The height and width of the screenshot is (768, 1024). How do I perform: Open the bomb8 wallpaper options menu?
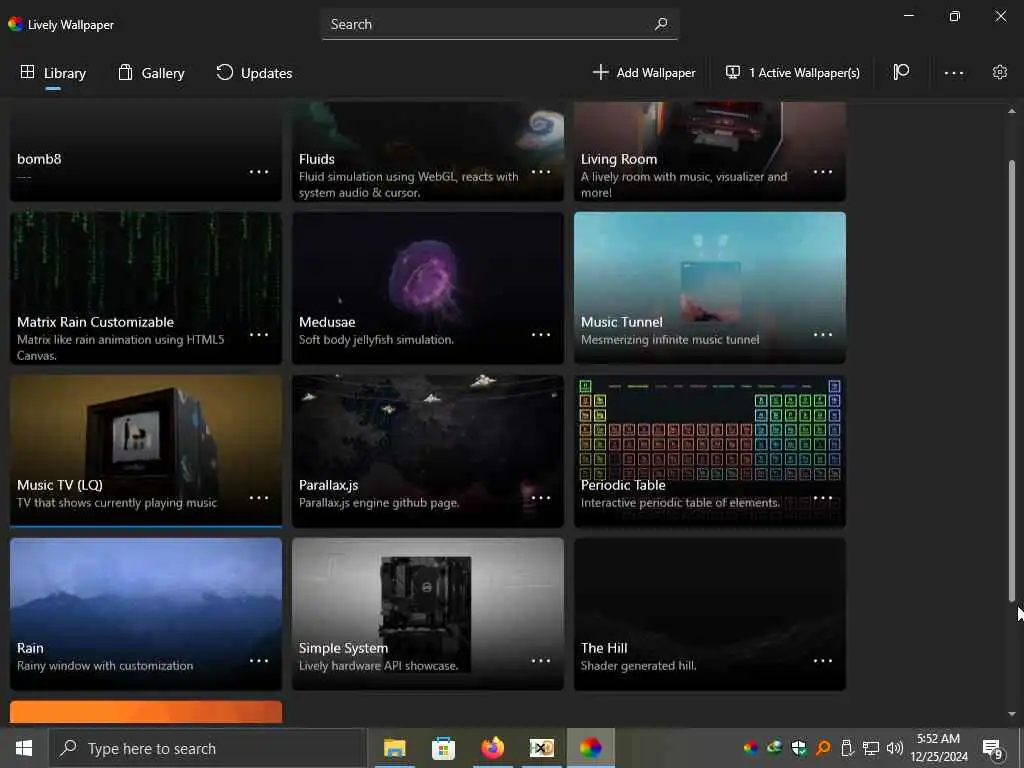click(259, 172)
